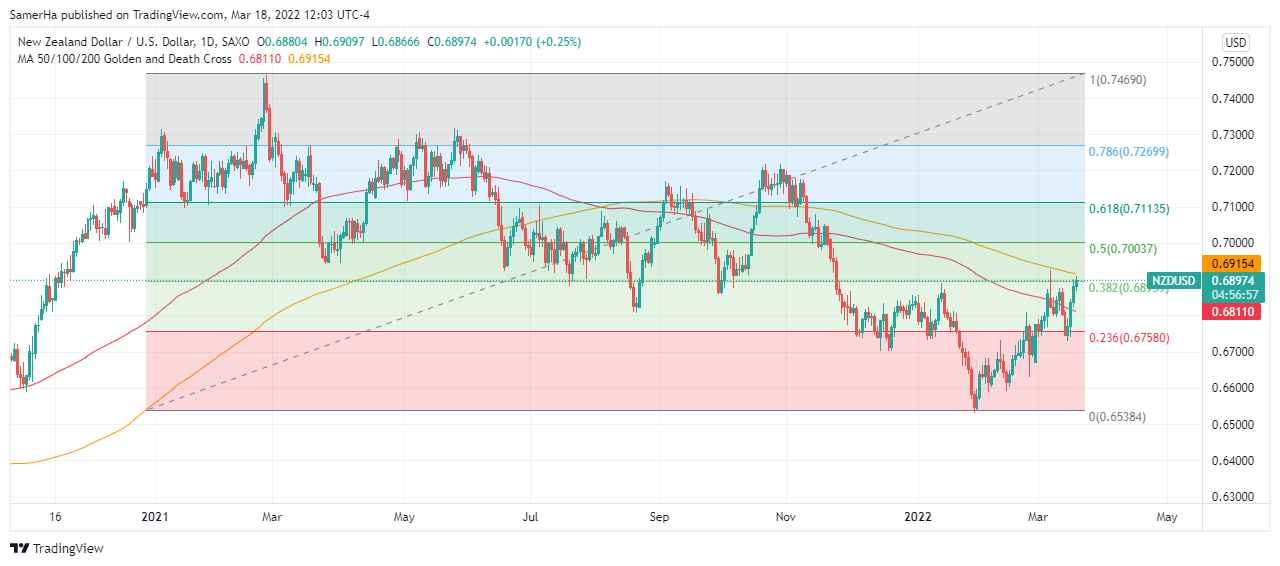Click the Sep label on time axis
This screenshot has height=566, width=1280.
point(660,517)
